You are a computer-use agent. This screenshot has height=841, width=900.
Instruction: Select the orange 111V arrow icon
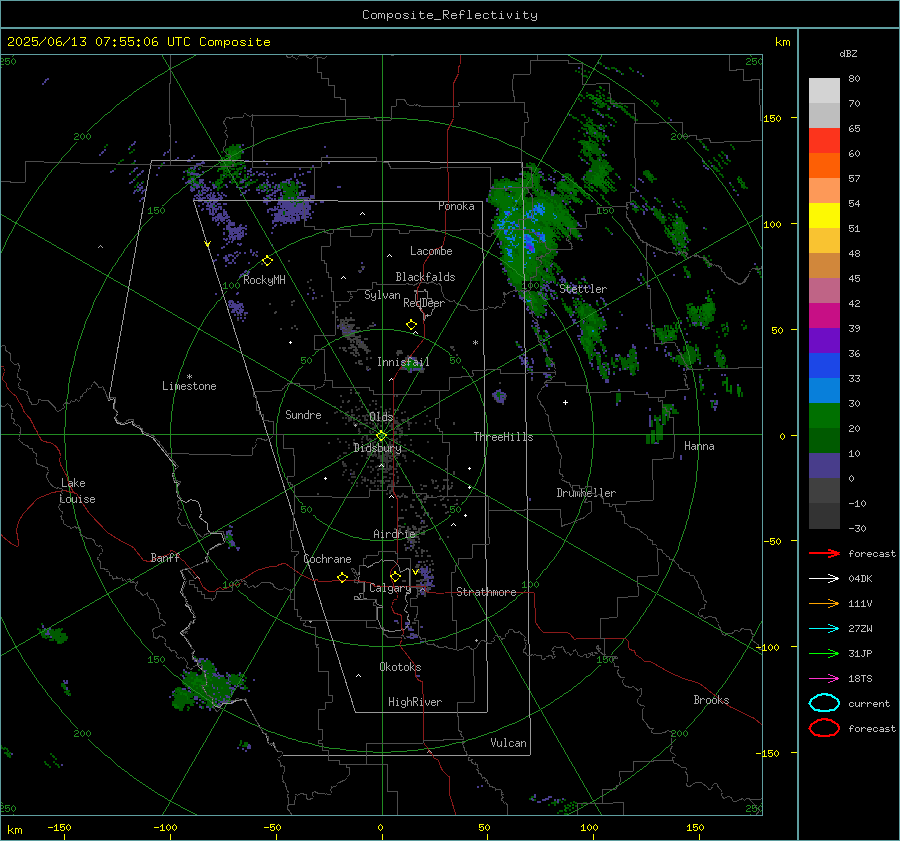(824, 603)
